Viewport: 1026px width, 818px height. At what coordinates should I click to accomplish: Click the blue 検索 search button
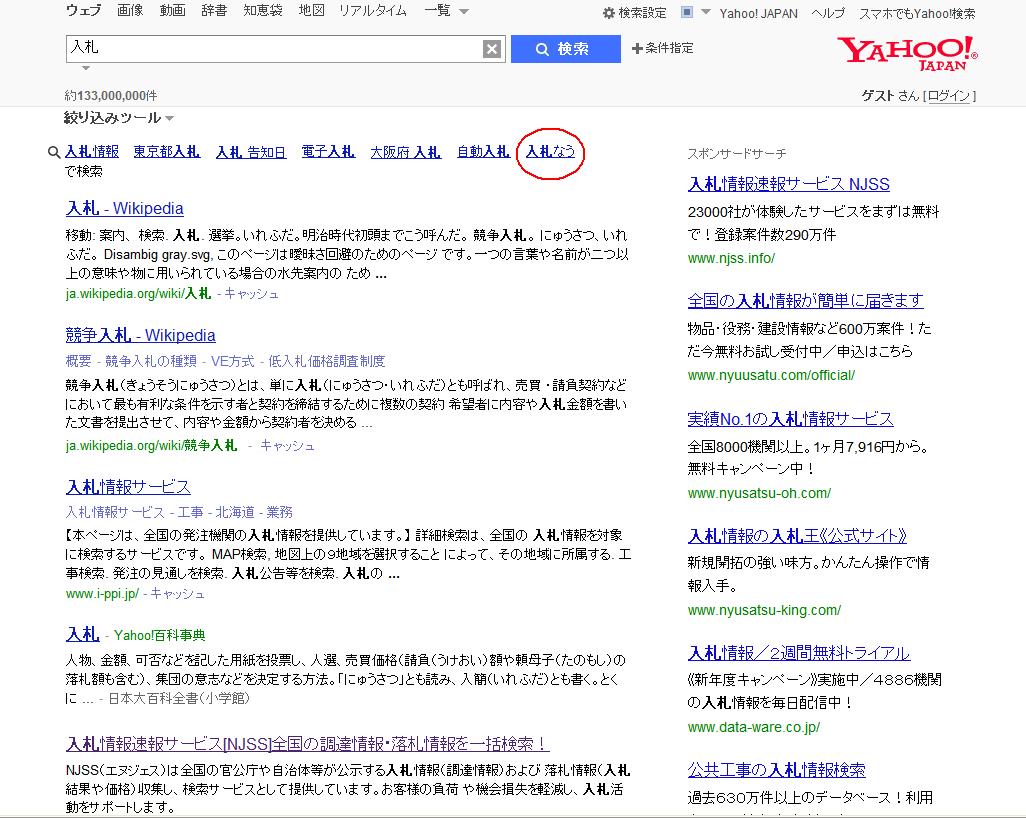point(565,49)
